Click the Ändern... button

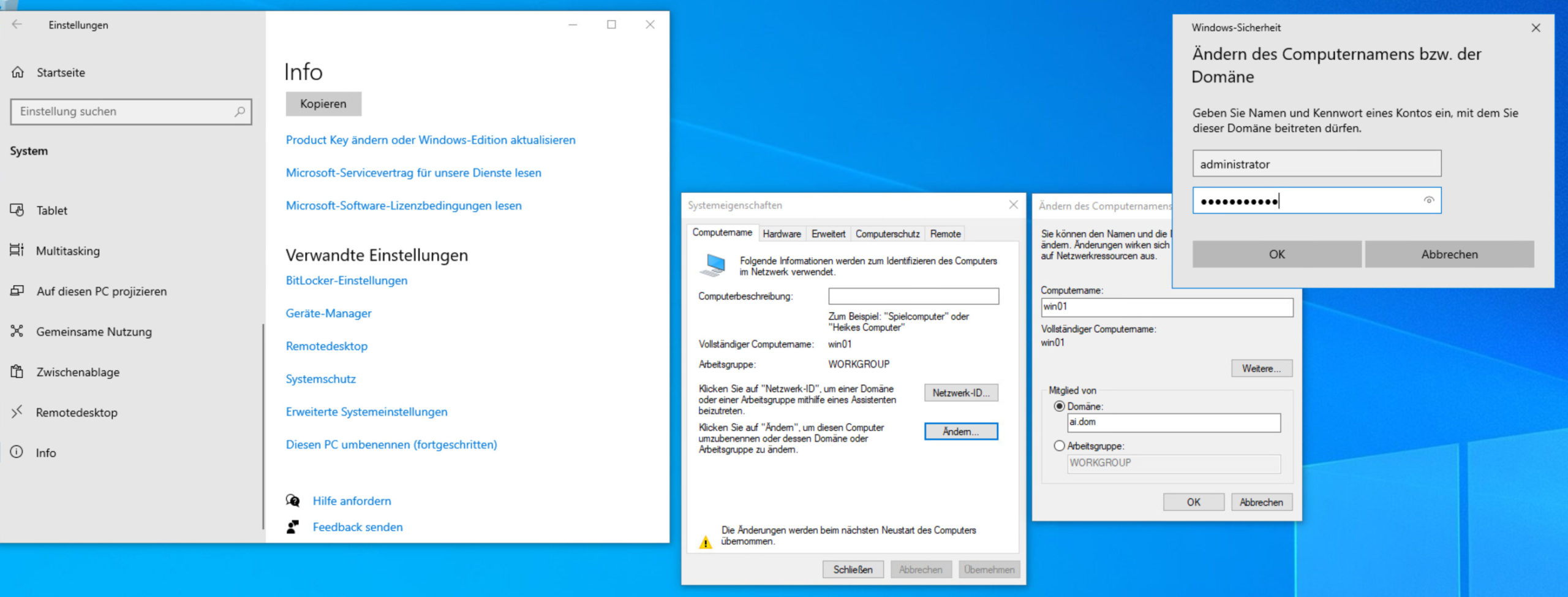(961, 432)
